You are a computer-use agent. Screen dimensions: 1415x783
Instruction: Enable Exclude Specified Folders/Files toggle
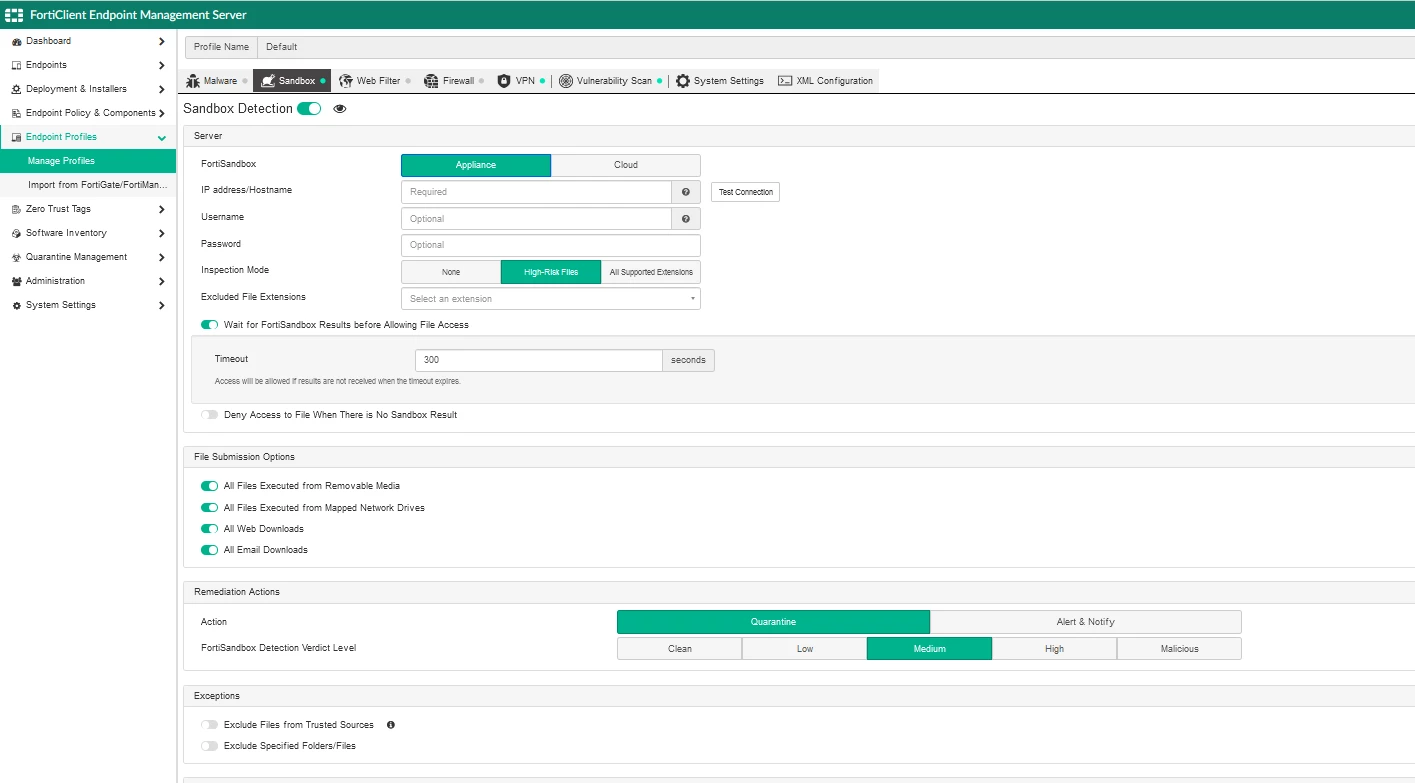[x=209, y=746]
